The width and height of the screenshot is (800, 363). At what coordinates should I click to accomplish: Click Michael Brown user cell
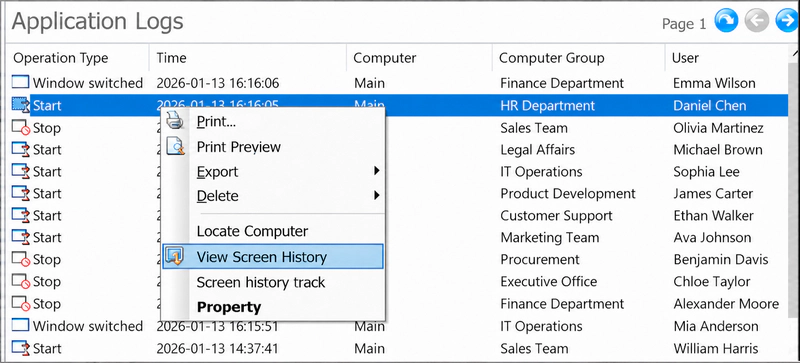(718, 150)
